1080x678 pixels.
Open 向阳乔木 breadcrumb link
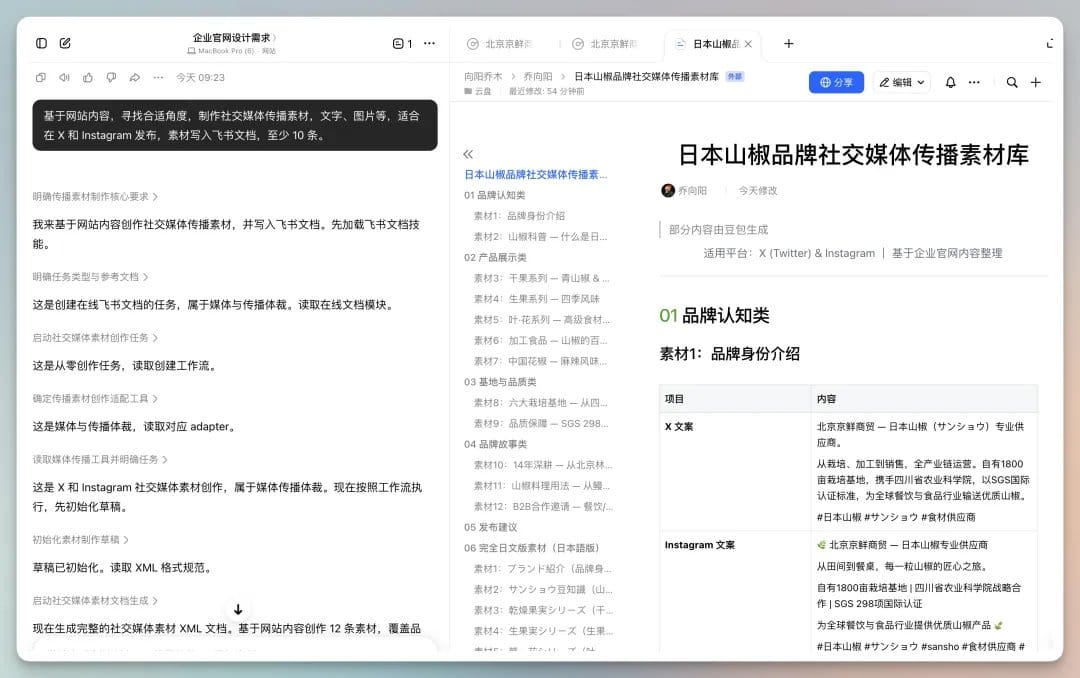point(483,76)
